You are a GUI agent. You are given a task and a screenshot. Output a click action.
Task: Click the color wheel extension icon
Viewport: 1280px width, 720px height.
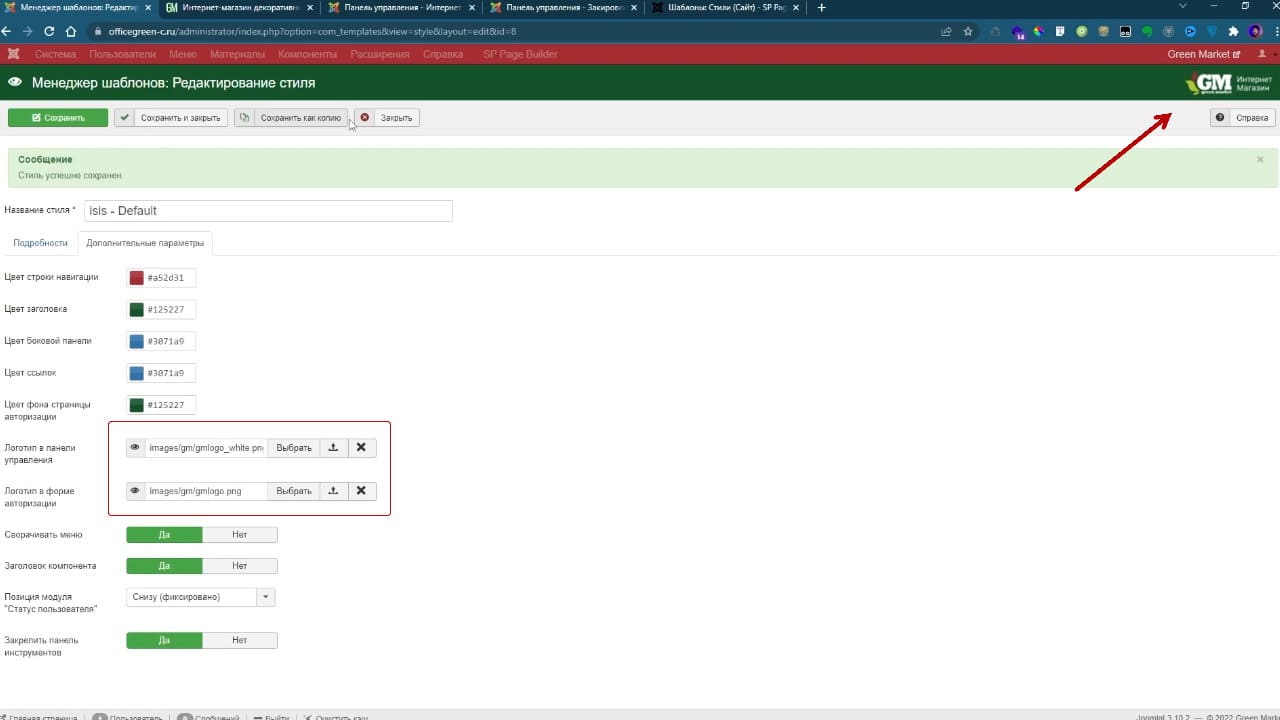tap(1038, 31)
